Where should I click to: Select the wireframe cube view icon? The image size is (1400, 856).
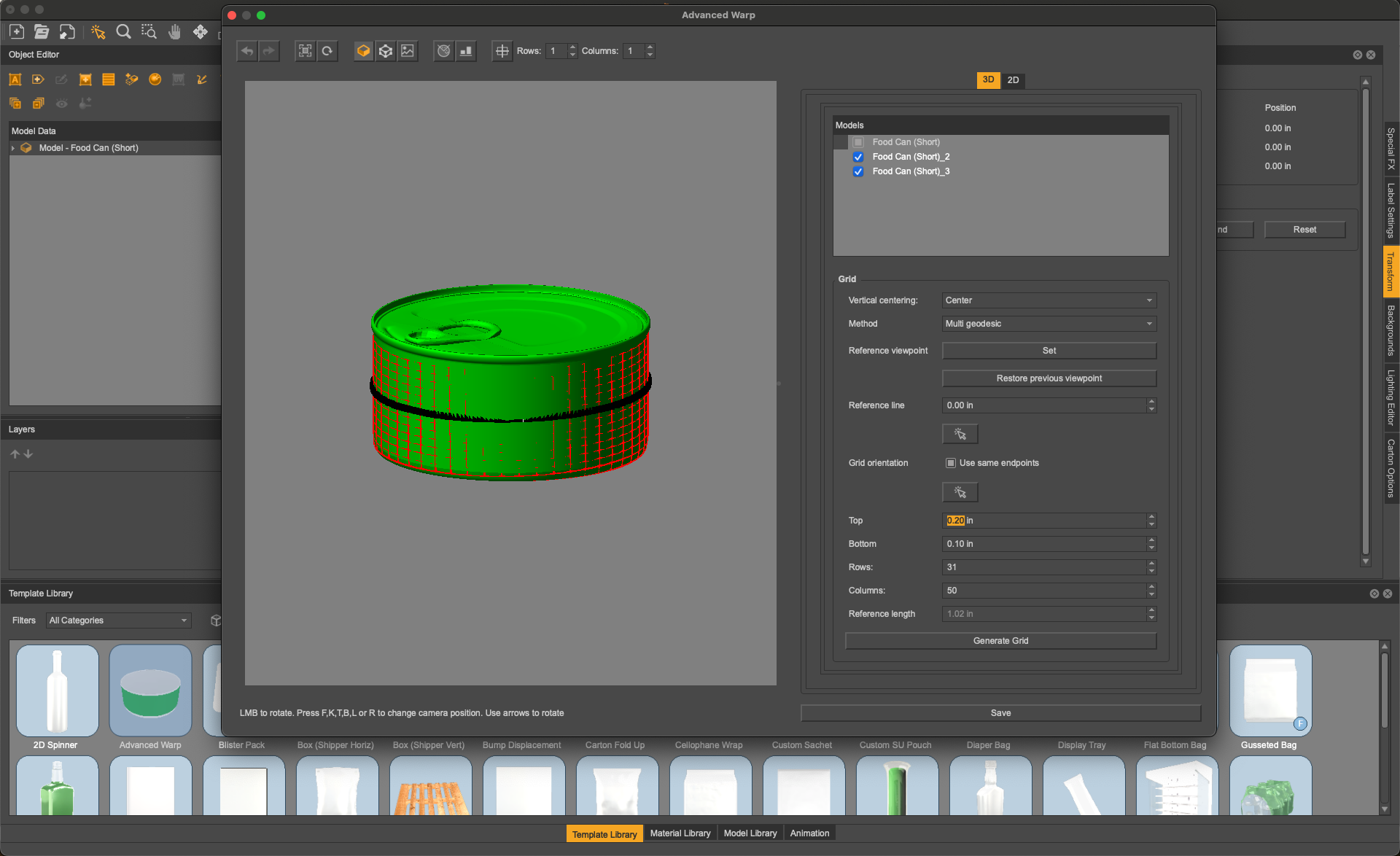point(386,51)
